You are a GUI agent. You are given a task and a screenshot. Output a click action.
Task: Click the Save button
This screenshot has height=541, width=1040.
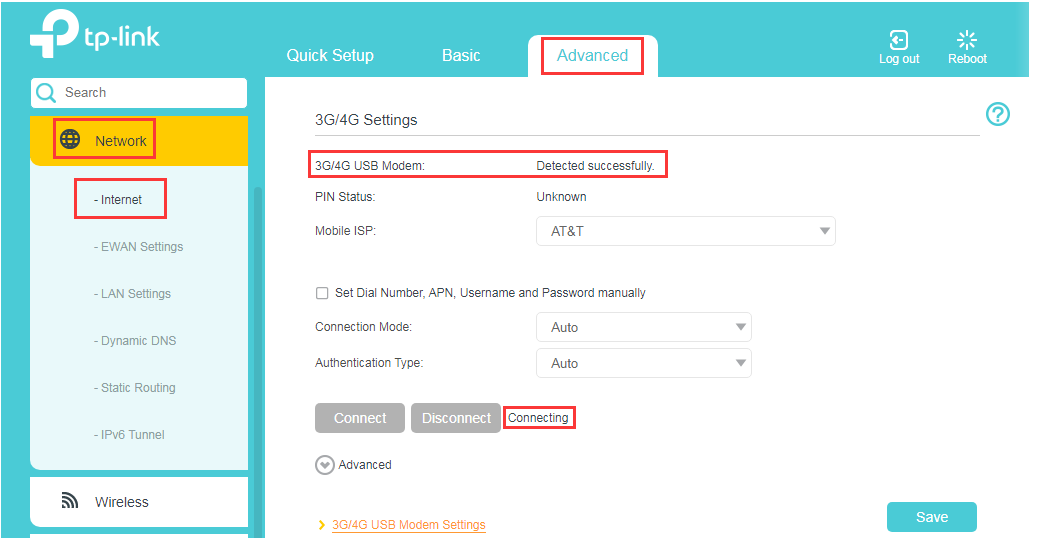click(x=931, y=517)
